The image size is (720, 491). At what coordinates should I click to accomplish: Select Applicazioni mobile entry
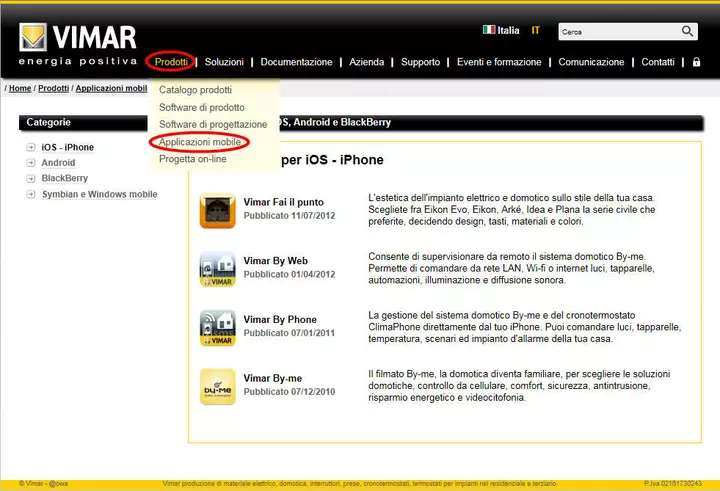tap(199, 142)
